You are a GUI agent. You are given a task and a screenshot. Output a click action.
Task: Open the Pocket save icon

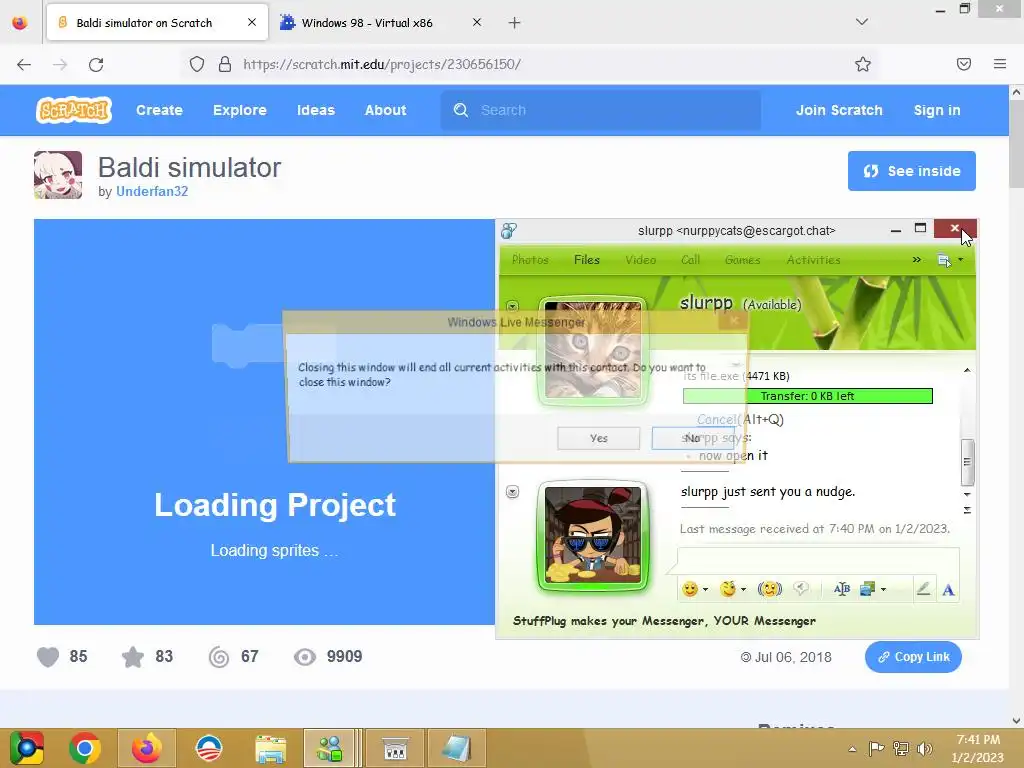[x=964, y=64]
